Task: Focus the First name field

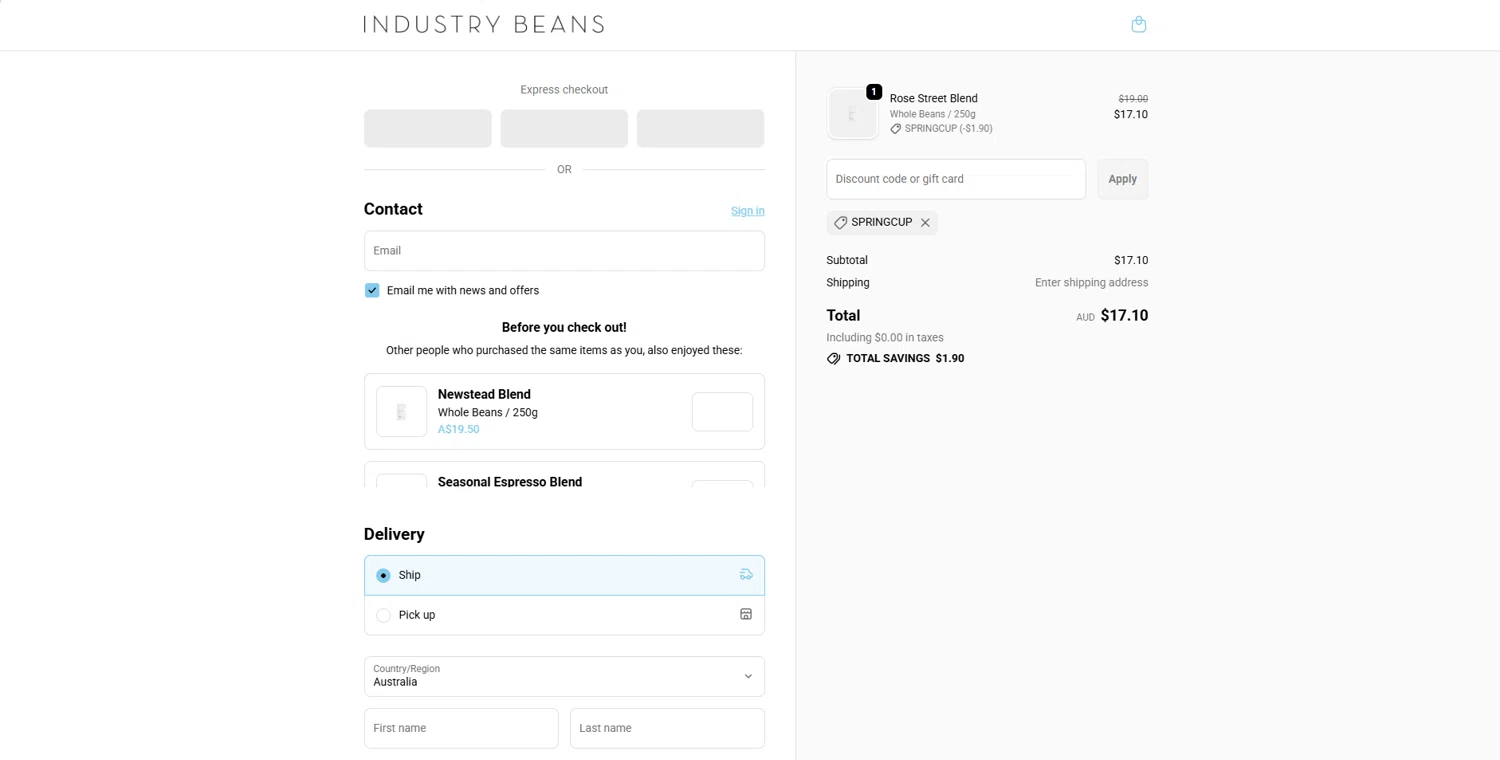Action: [x=461, y=728]
